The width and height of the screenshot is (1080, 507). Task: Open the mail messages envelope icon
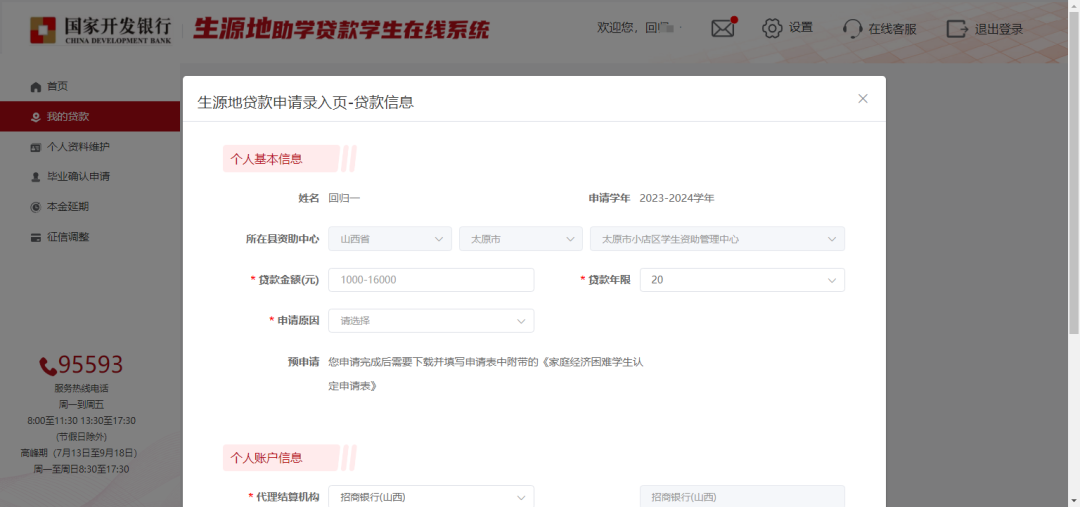[x=723, y=28]
